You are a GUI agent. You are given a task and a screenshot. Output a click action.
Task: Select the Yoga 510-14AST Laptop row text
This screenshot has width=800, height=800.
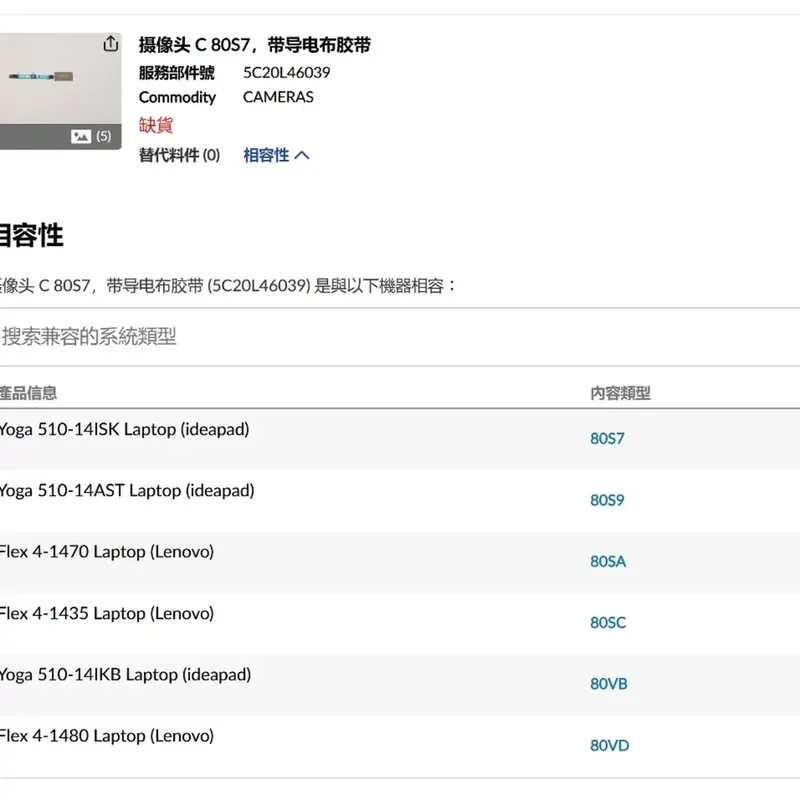pos(127,491)
